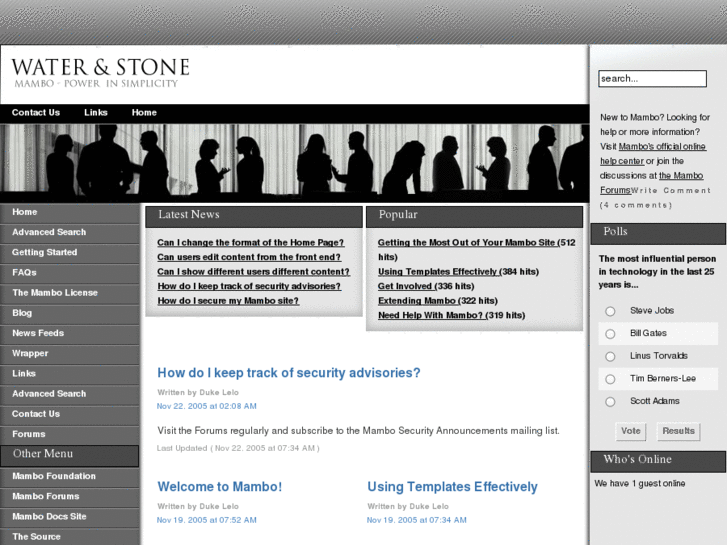Screen dimensions: 727x545
Task: Open article title 'How do I keep track of security advisories?'
Action: click(x=289, y=373)
